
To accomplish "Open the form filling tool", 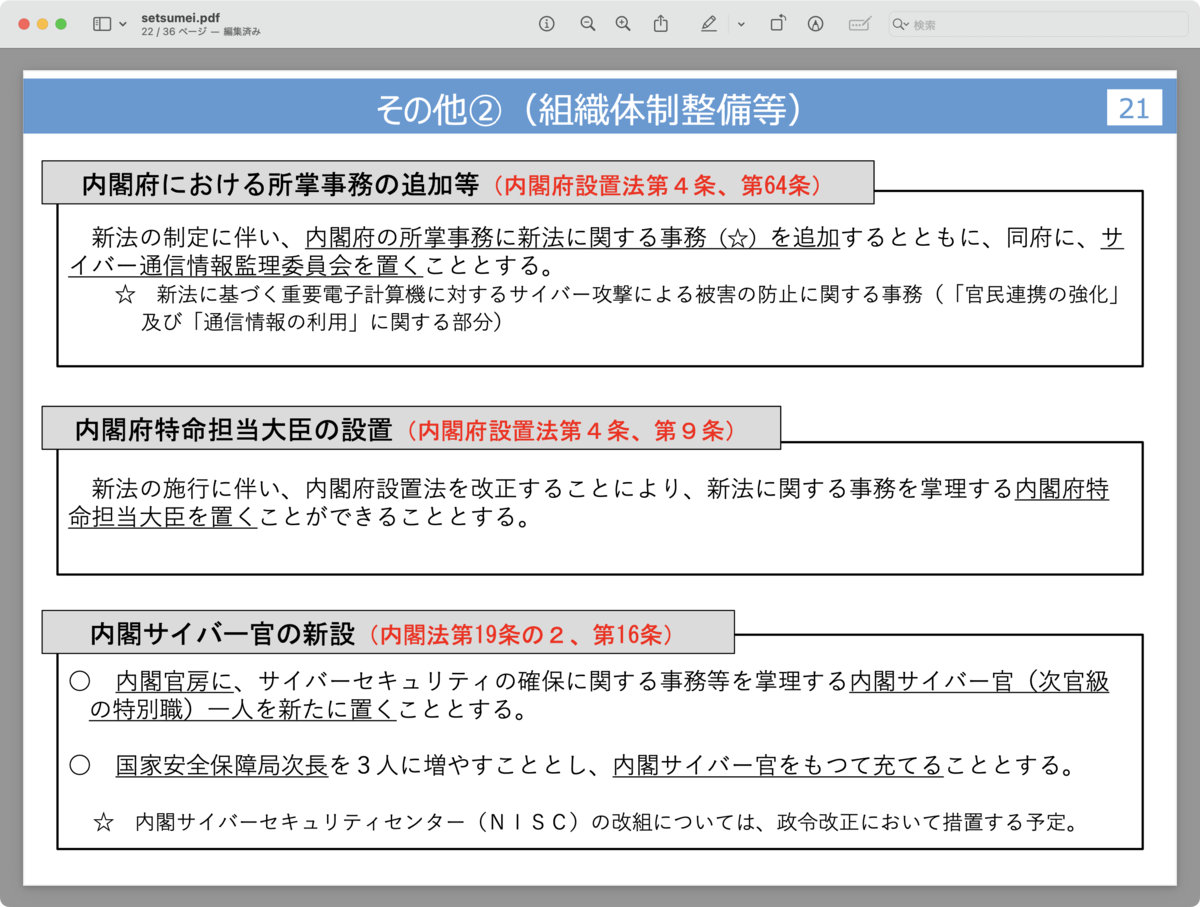I will [x=858, y=24].
